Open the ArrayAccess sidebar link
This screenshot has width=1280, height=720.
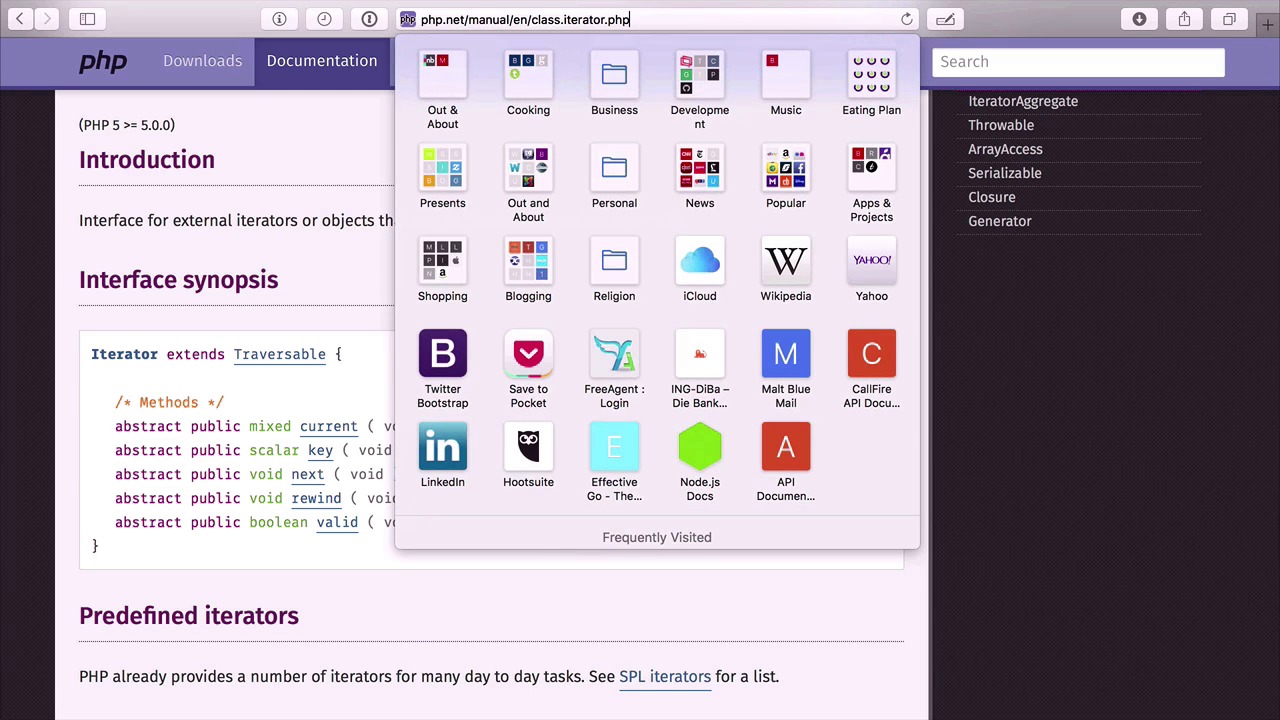tap(1005, 149)
